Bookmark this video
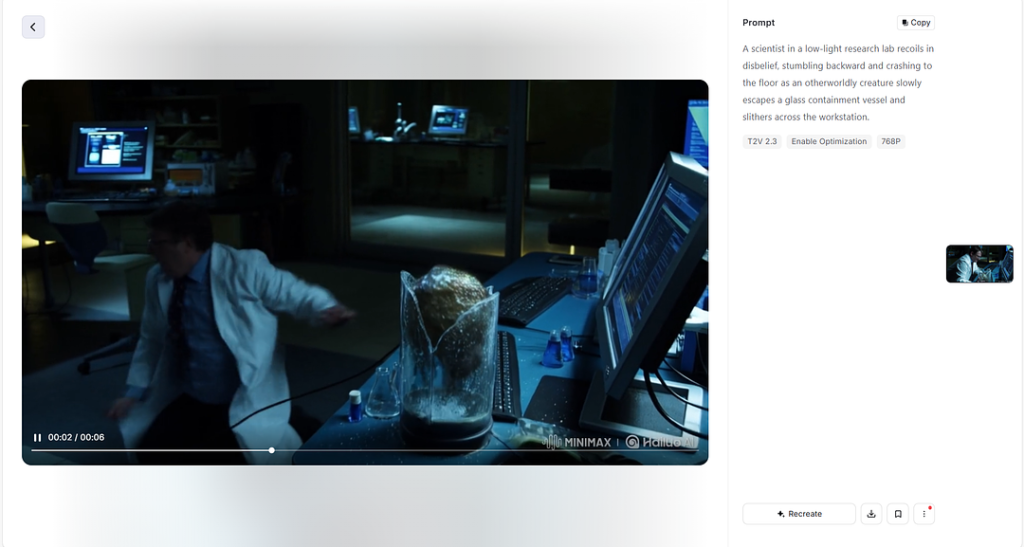The image size is (1024, 547). point(898,514)
